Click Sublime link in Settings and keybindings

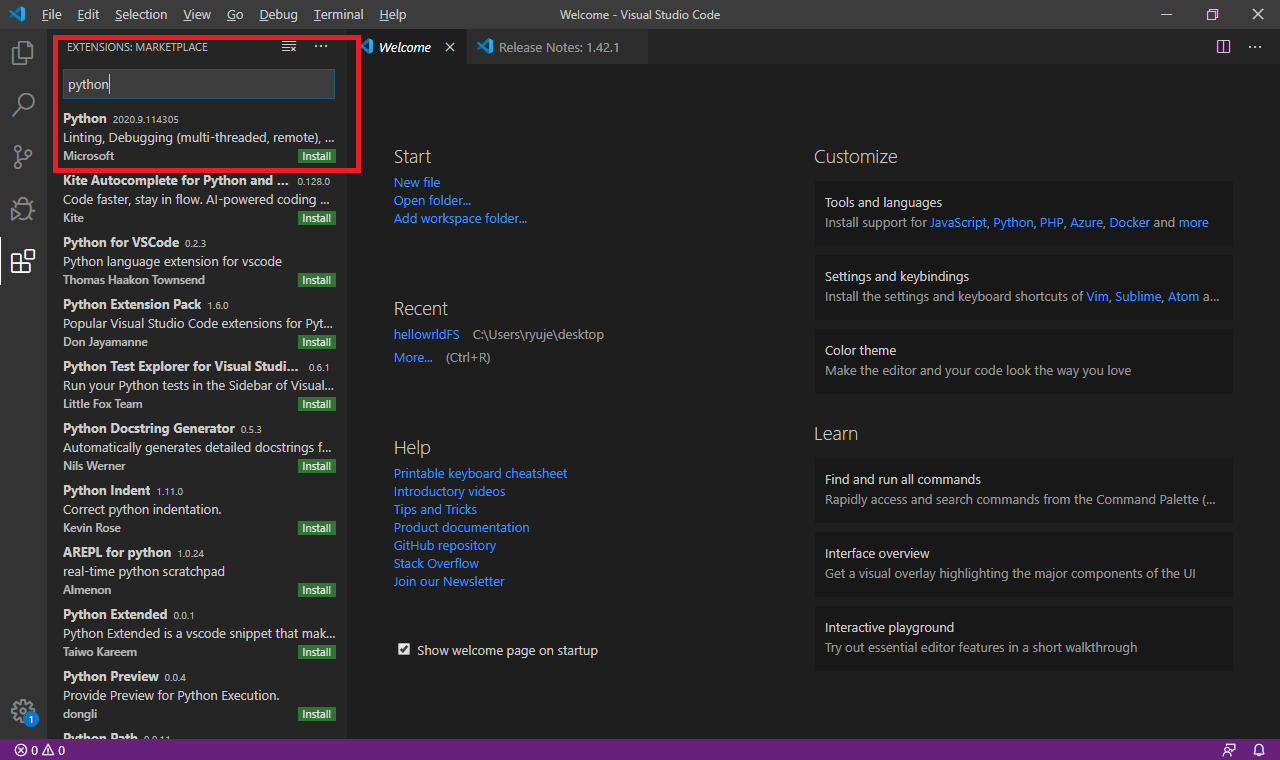(1138, 296)
